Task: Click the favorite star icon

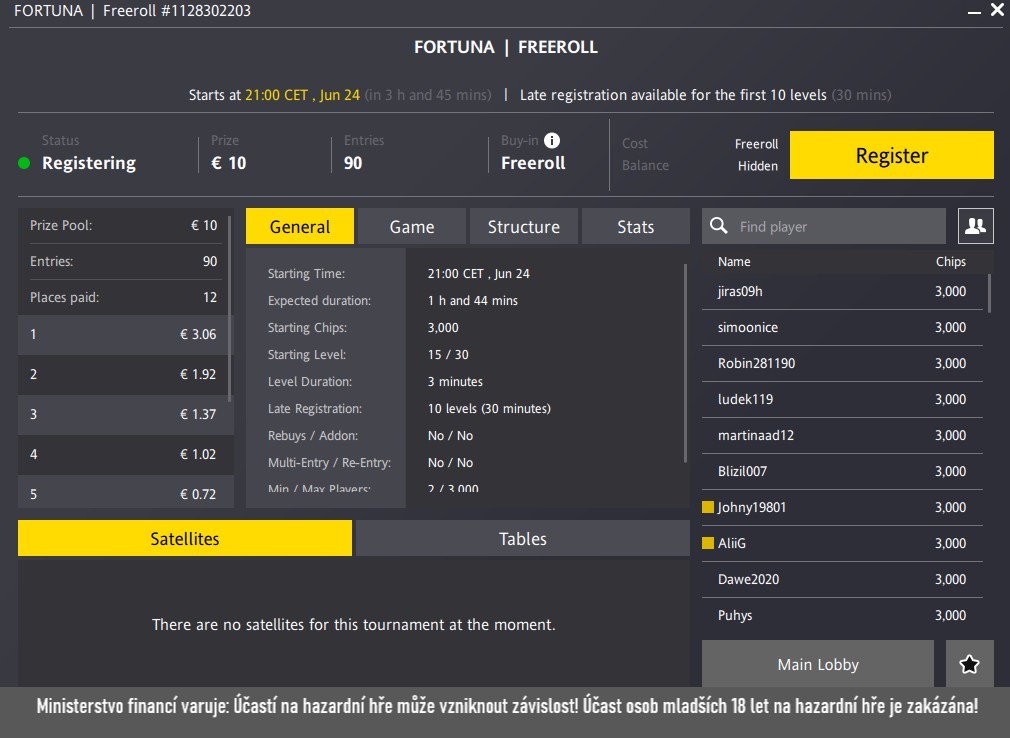Action: click(969, 663)
